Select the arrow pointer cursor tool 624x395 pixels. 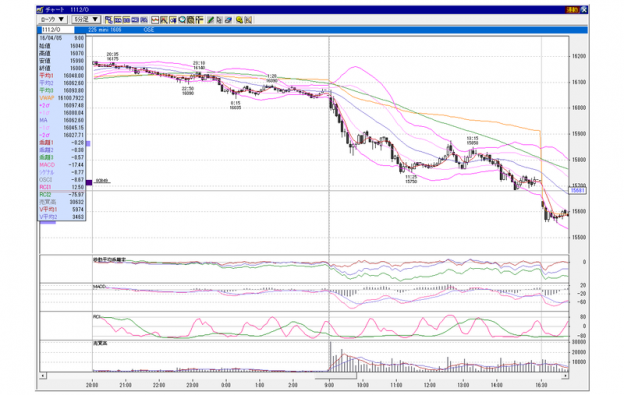pyautogui.click(x=219, y=20)
